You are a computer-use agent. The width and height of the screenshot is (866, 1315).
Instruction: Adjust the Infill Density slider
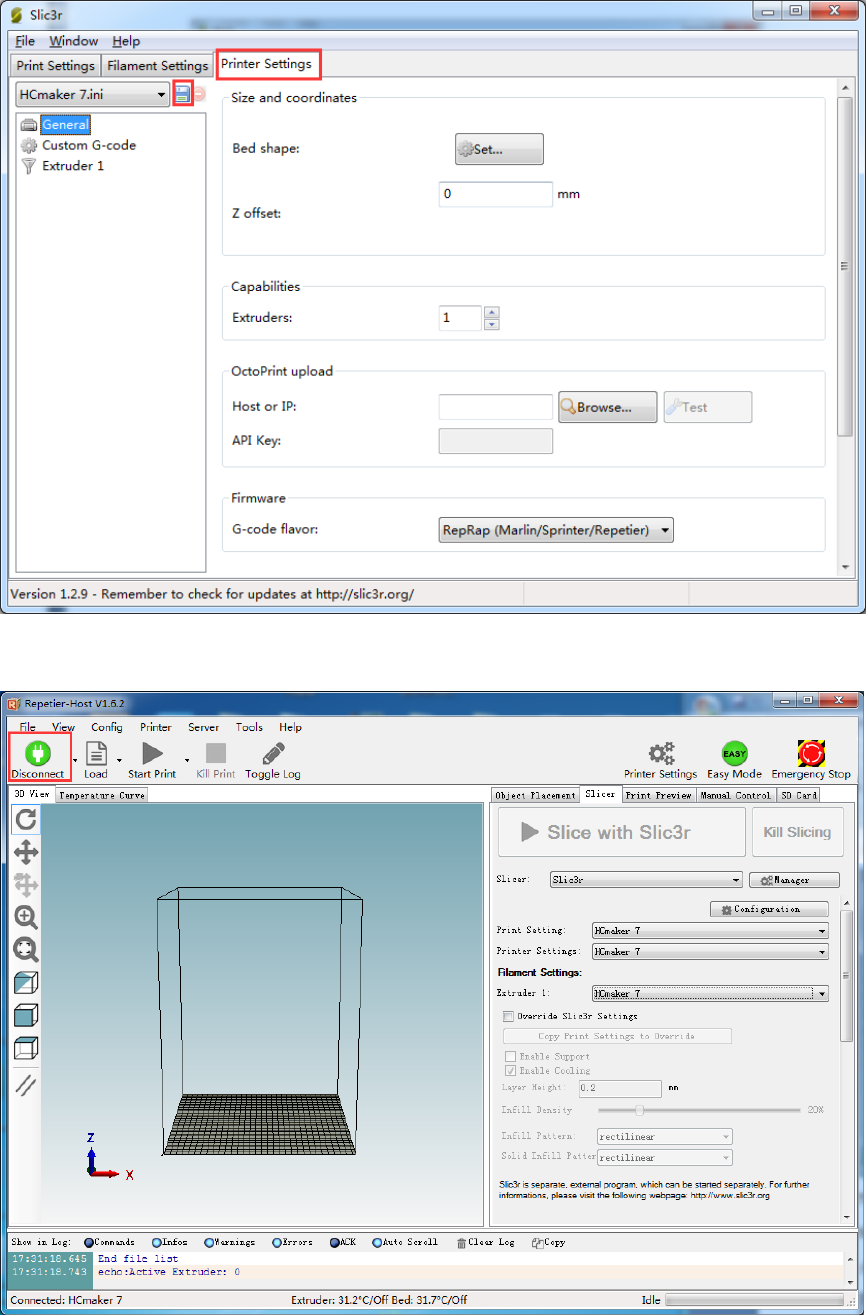(x=639, y=1110)
